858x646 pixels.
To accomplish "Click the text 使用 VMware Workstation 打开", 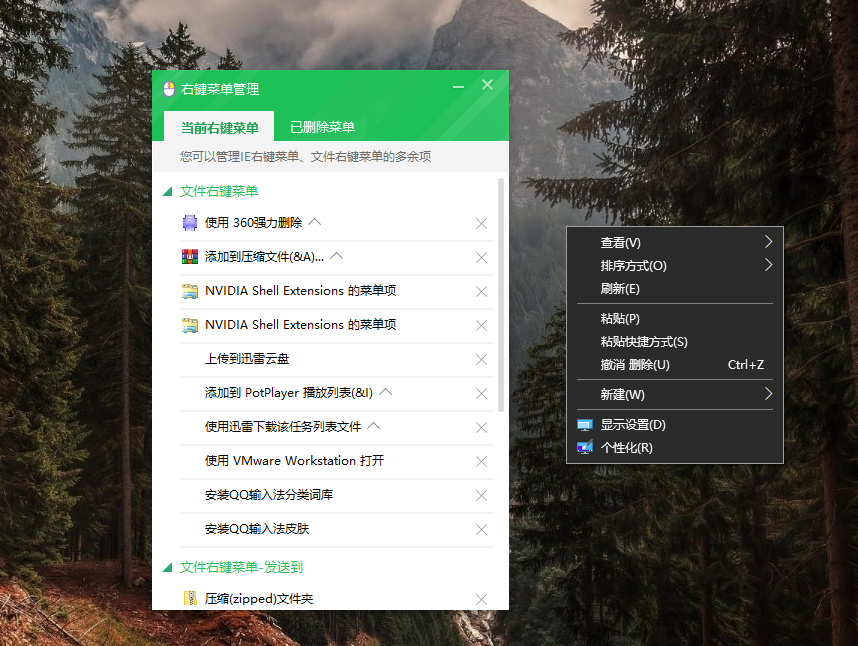I will pos(294,461).
